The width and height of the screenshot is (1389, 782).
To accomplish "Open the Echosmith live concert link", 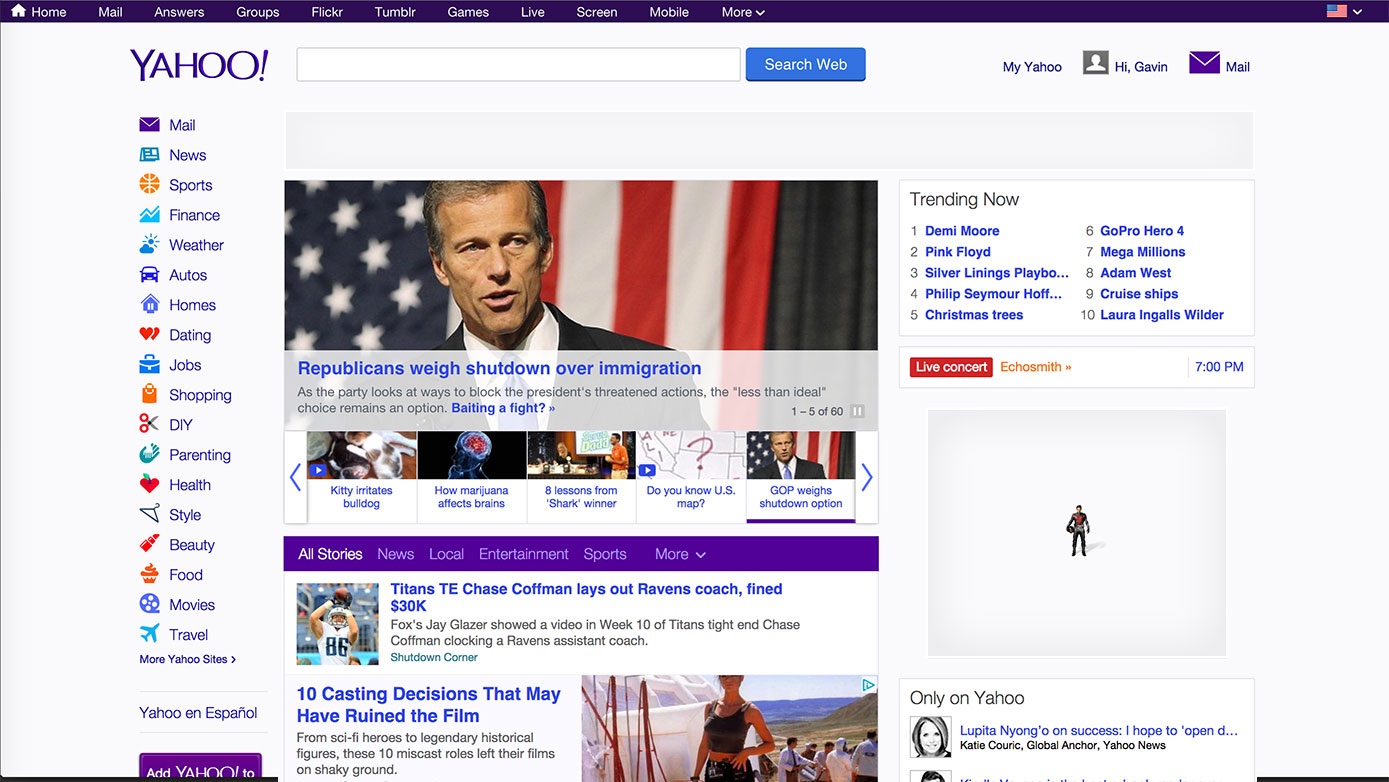I will (x=1036, y=367).
